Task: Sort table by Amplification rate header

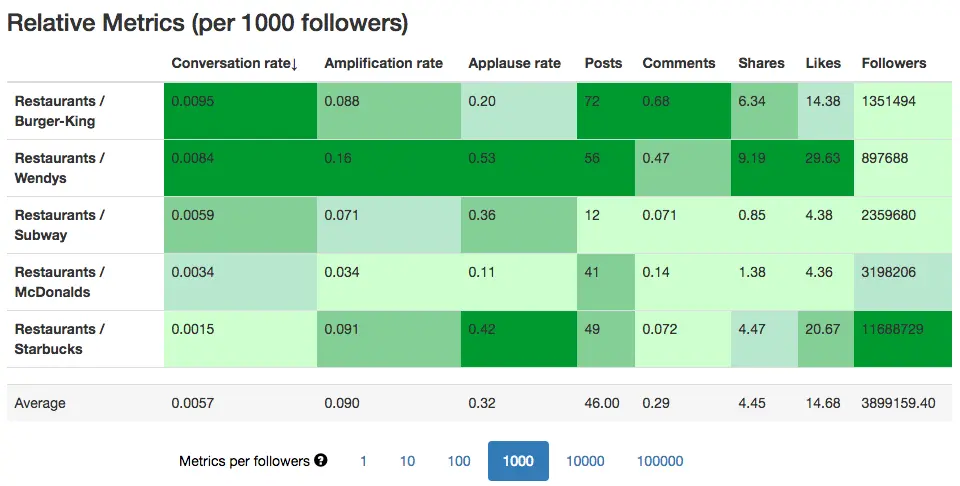Action: point(383,63)
